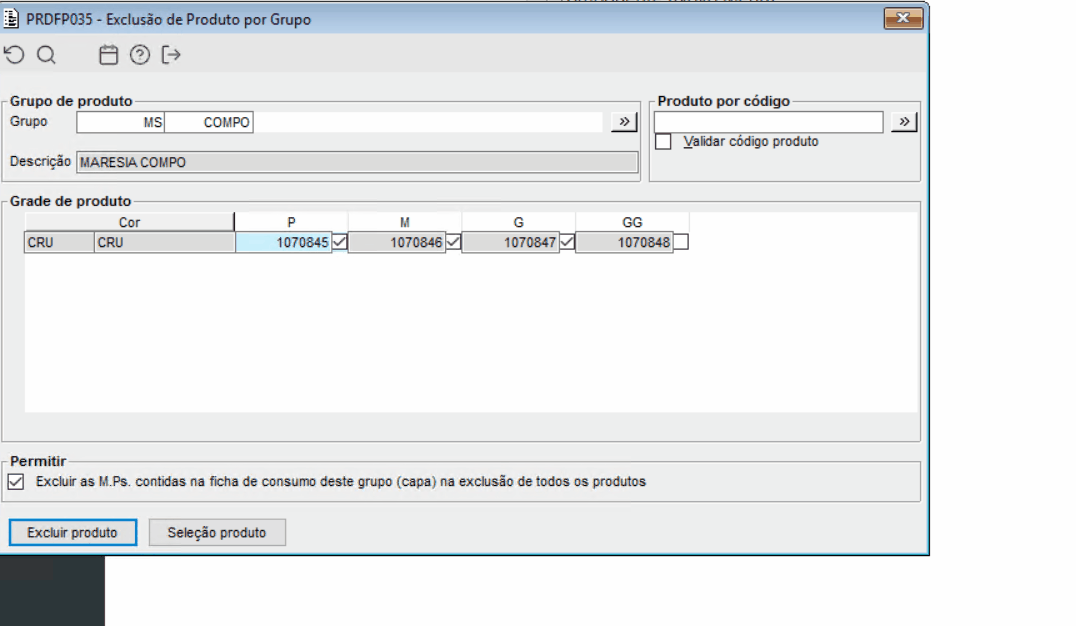This screenshot has height=626, width=1076.
Task: Select the G size cell 1070847
Action: point(511,242)
